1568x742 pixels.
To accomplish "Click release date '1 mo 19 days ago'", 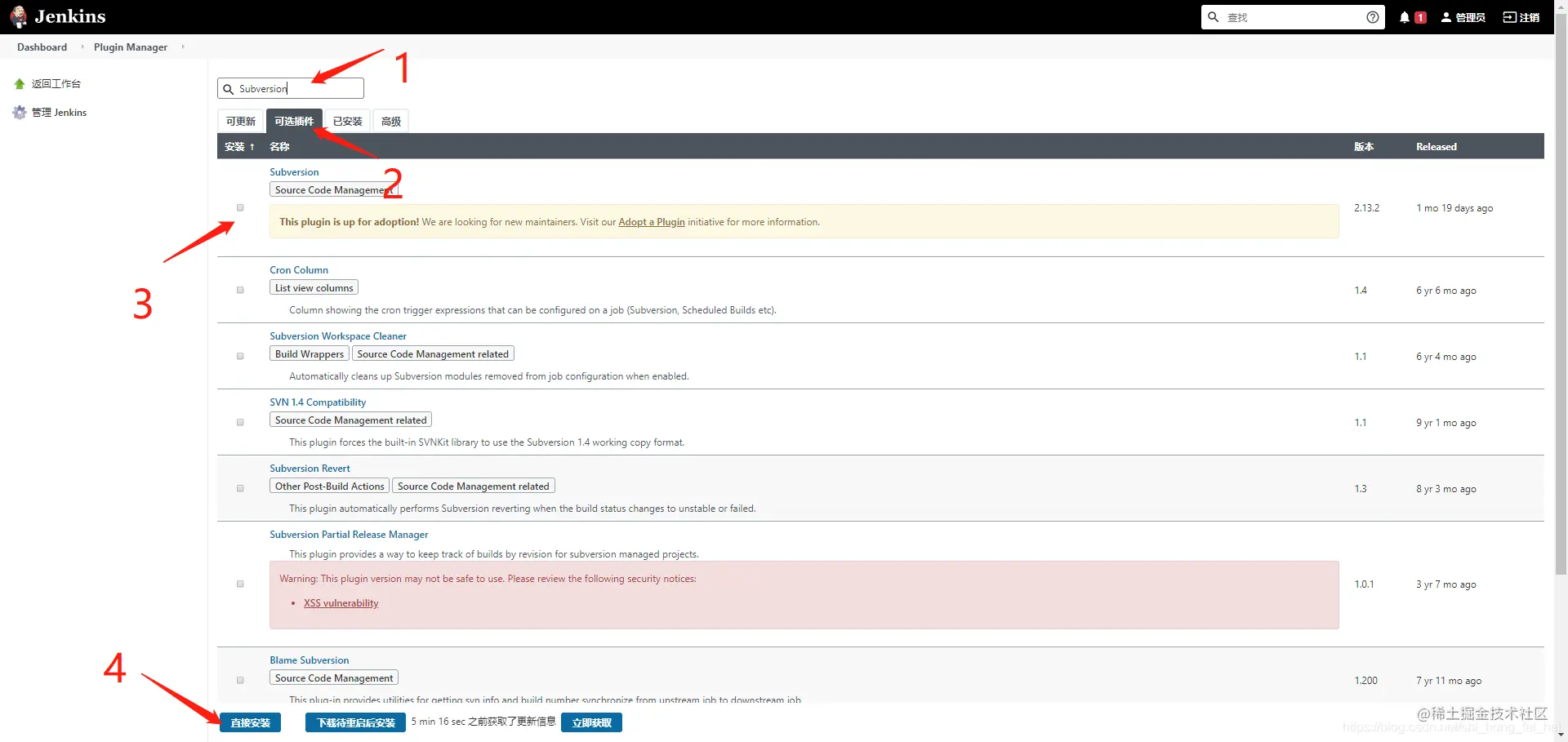I will point(1454,208).
